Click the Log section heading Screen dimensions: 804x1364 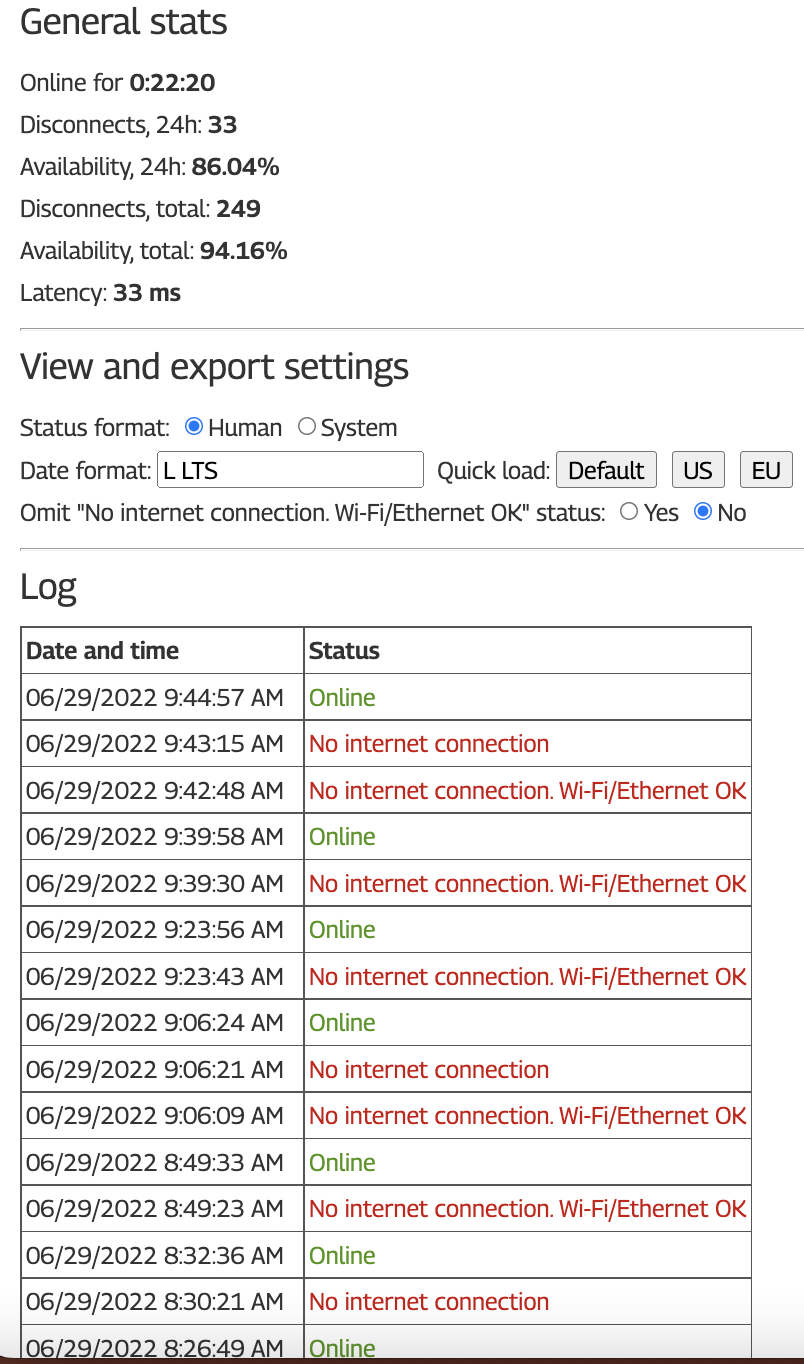47,588
